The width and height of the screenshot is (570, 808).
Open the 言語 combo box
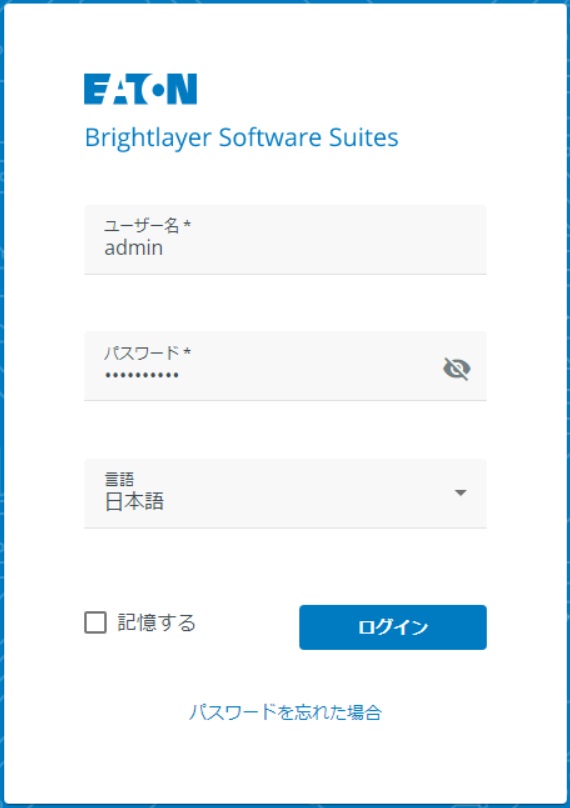coord(285,494)
